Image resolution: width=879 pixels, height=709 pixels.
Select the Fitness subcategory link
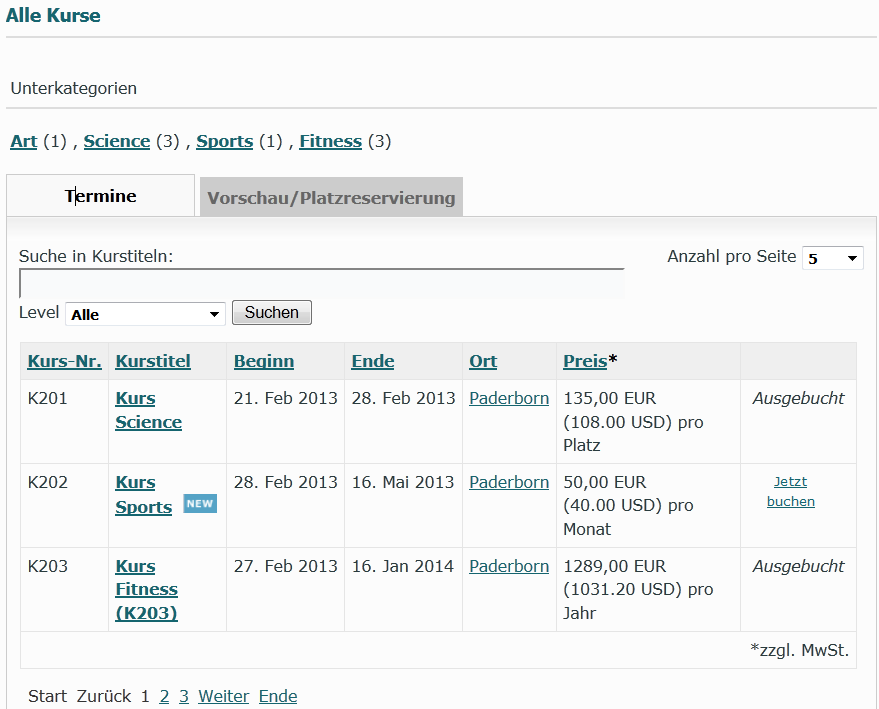330,141
